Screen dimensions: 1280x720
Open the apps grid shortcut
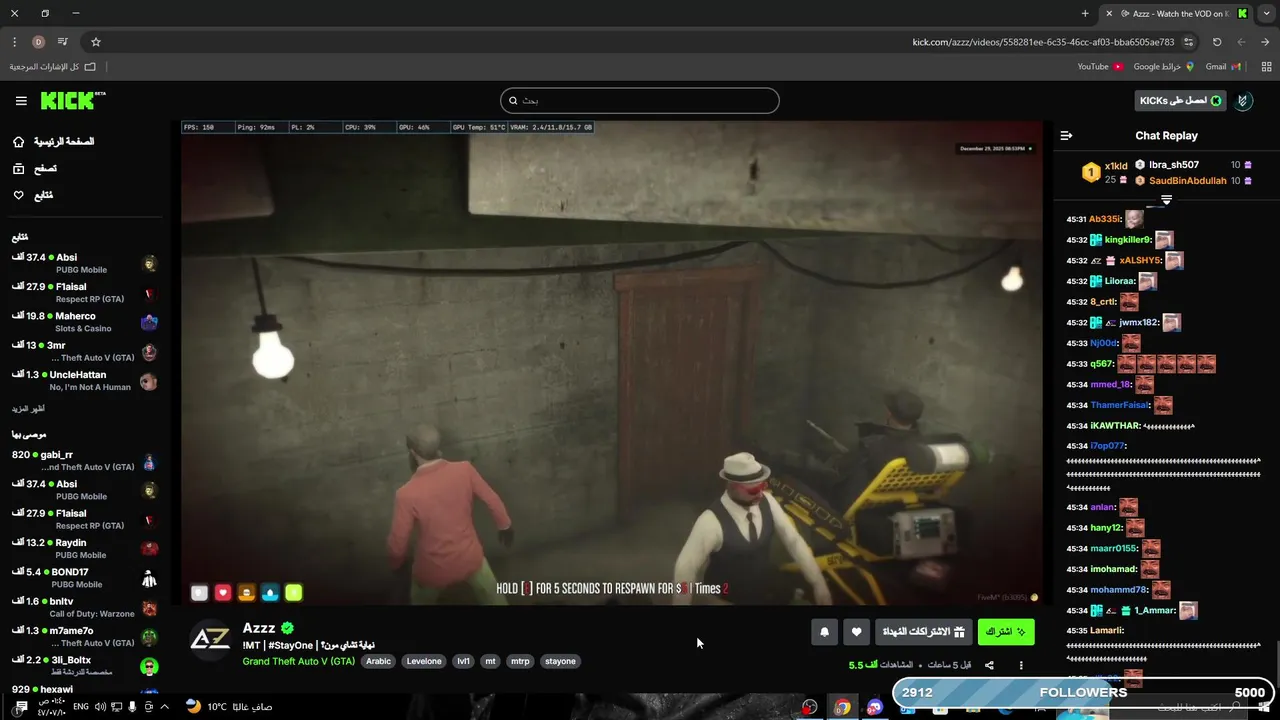[1267, 67]
